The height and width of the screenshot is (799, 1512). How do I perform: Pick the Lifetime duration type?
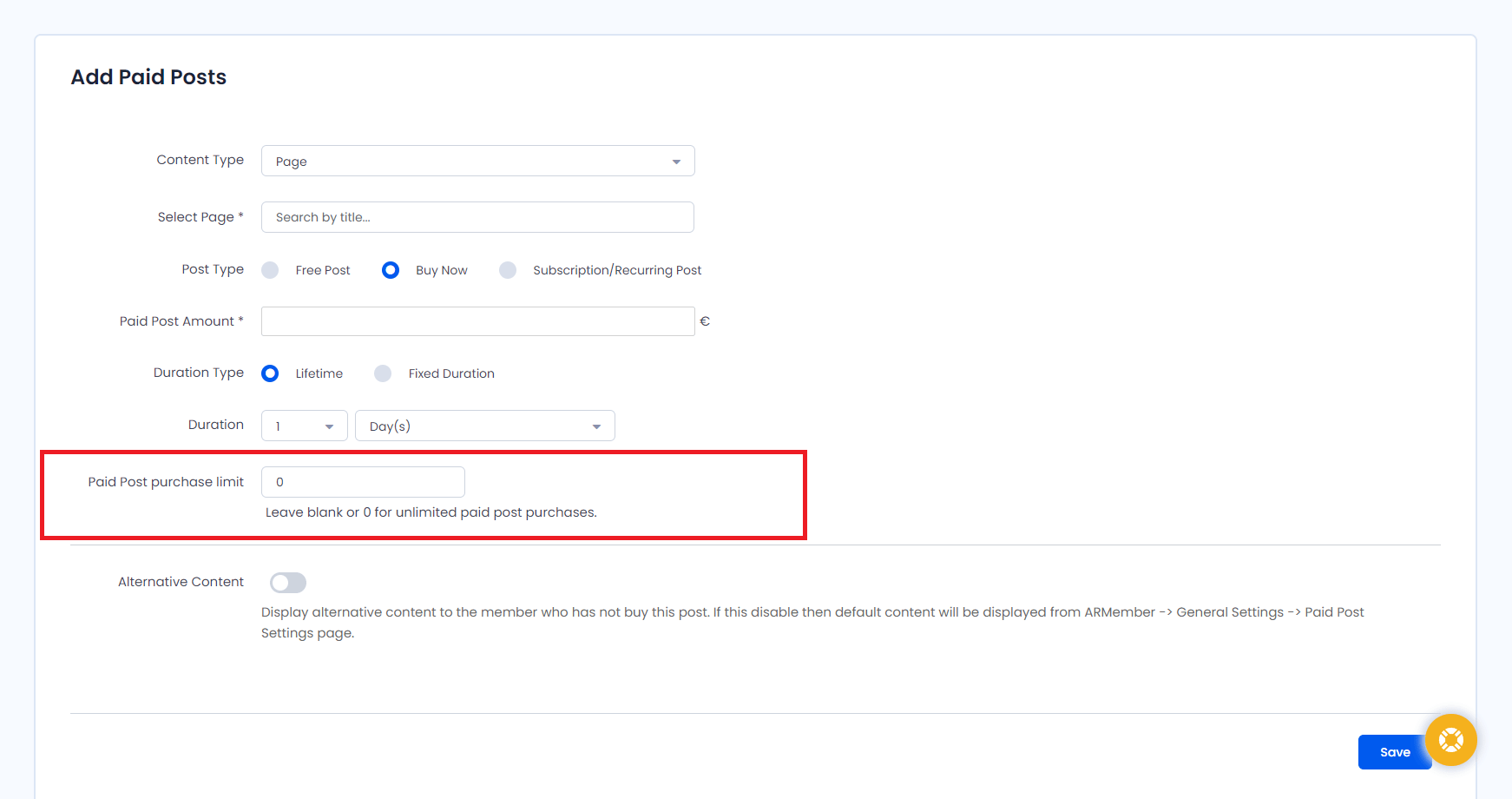(270, 373)
